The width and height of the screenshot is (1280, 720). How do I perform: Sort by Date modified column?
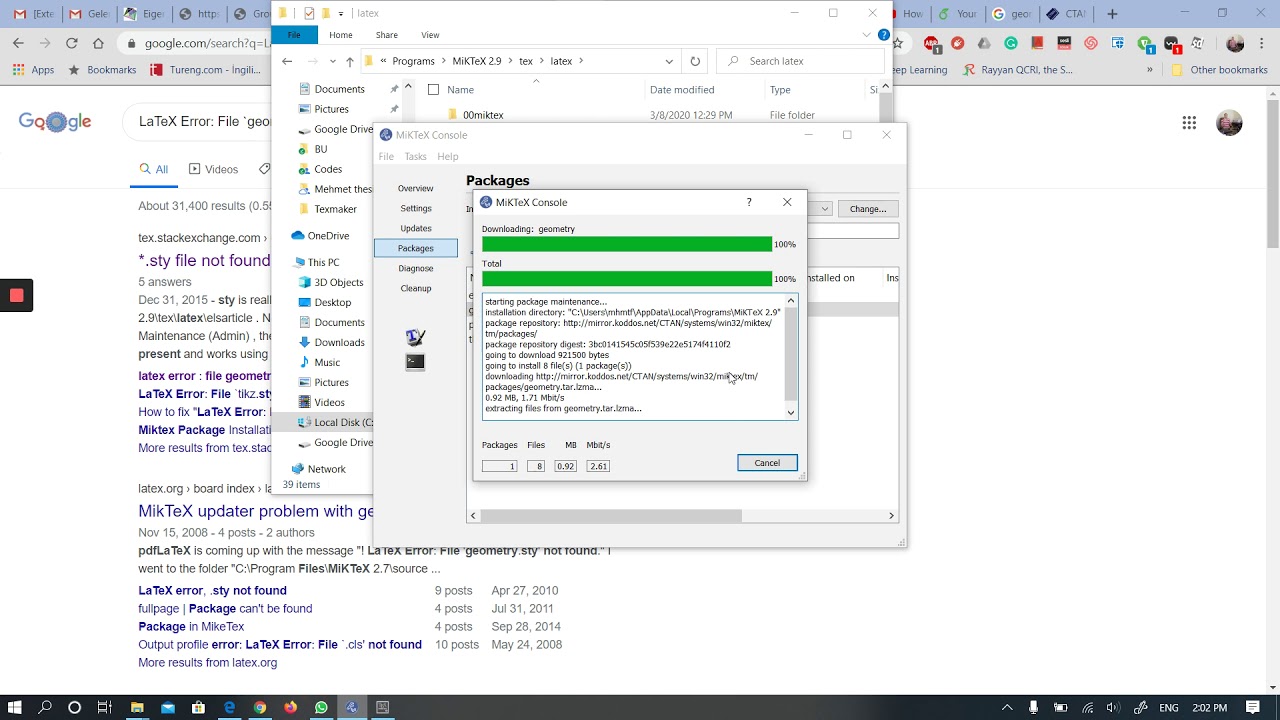[x=682, y=90]
